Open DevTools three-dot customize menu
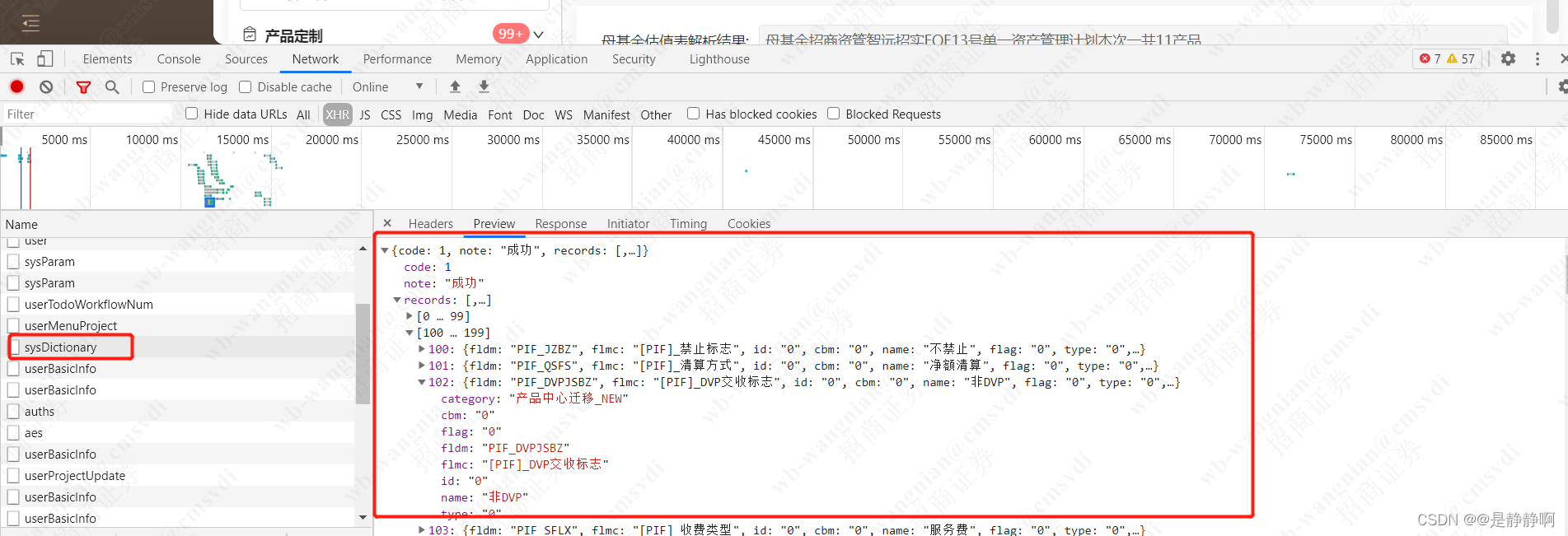1568x536 pixels. click(x=1537, y=58)
